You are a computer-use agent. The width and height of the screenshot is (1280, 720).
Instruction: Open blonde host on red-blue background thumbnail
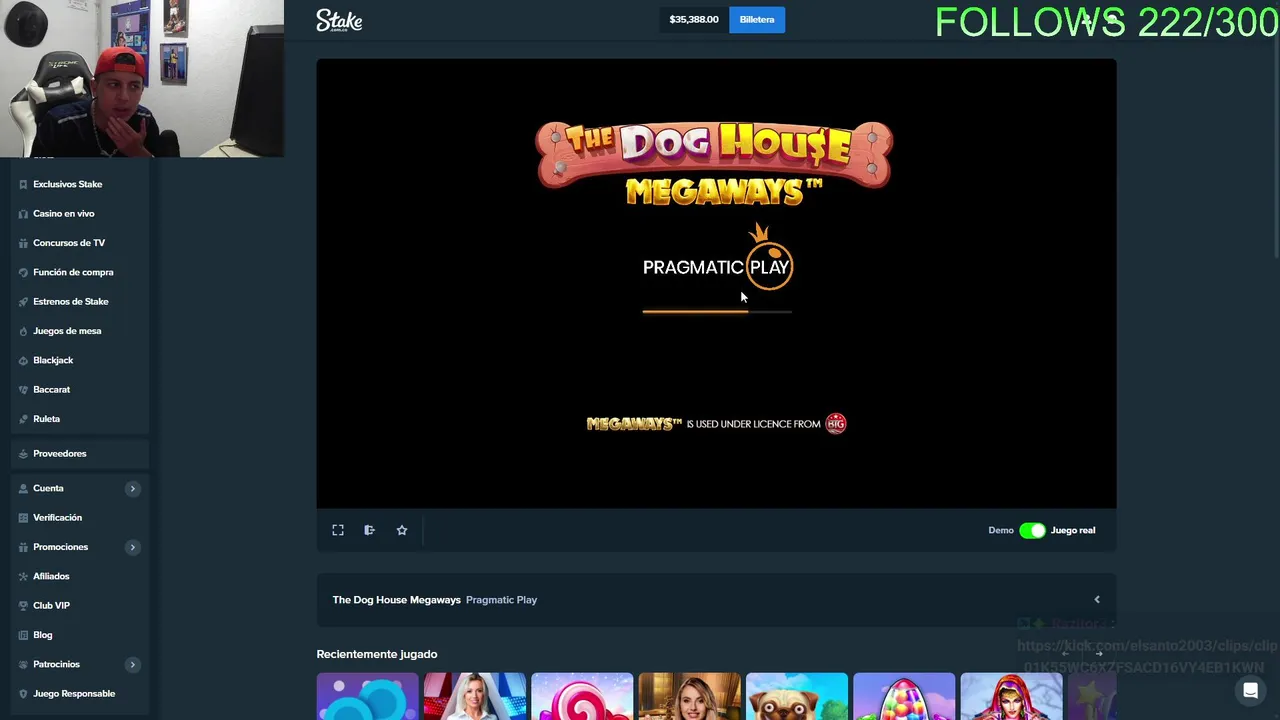click(475, 697)
